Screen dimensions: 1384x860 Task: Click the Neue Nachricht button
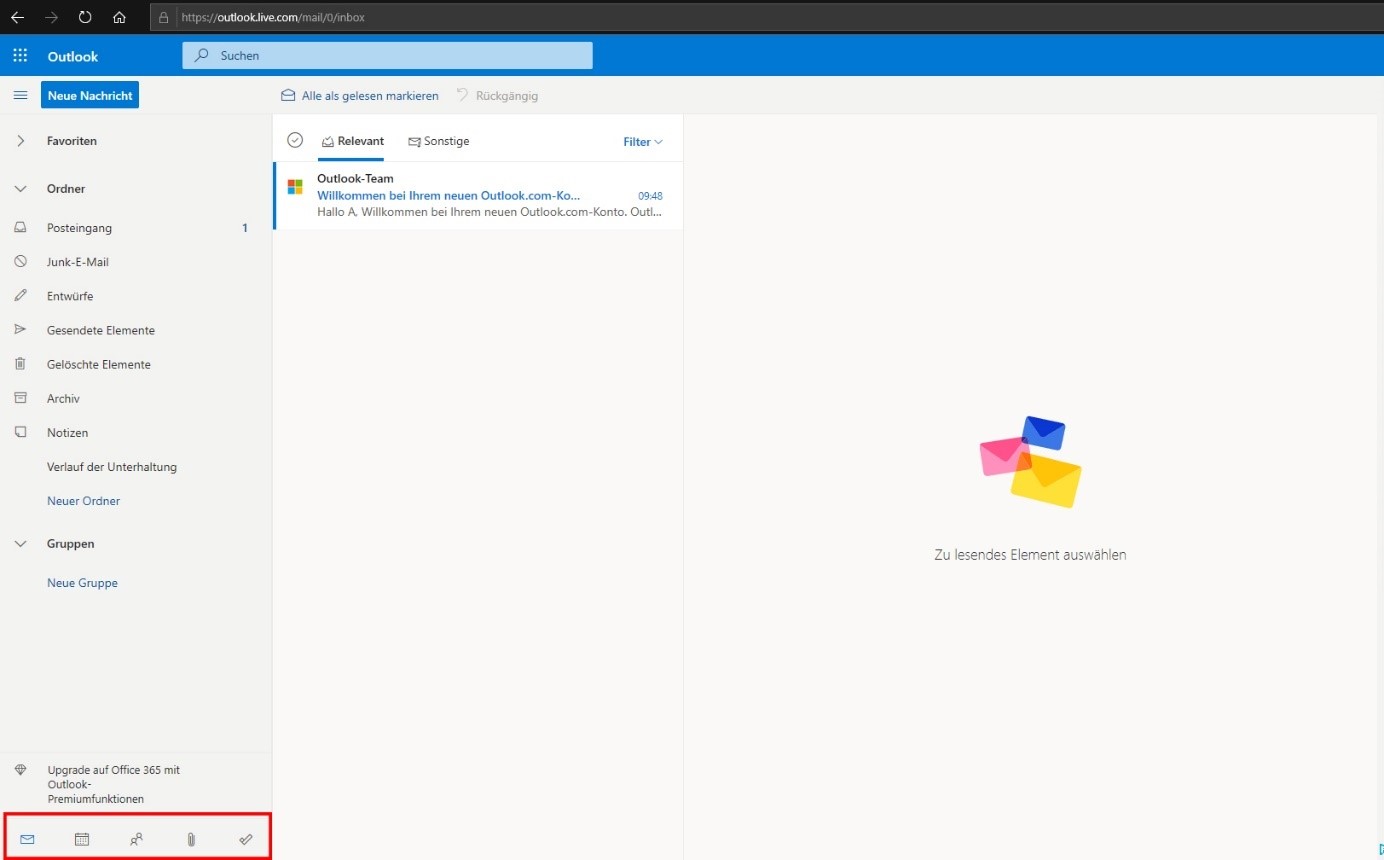pyautogui.click(x=90, y=95)
